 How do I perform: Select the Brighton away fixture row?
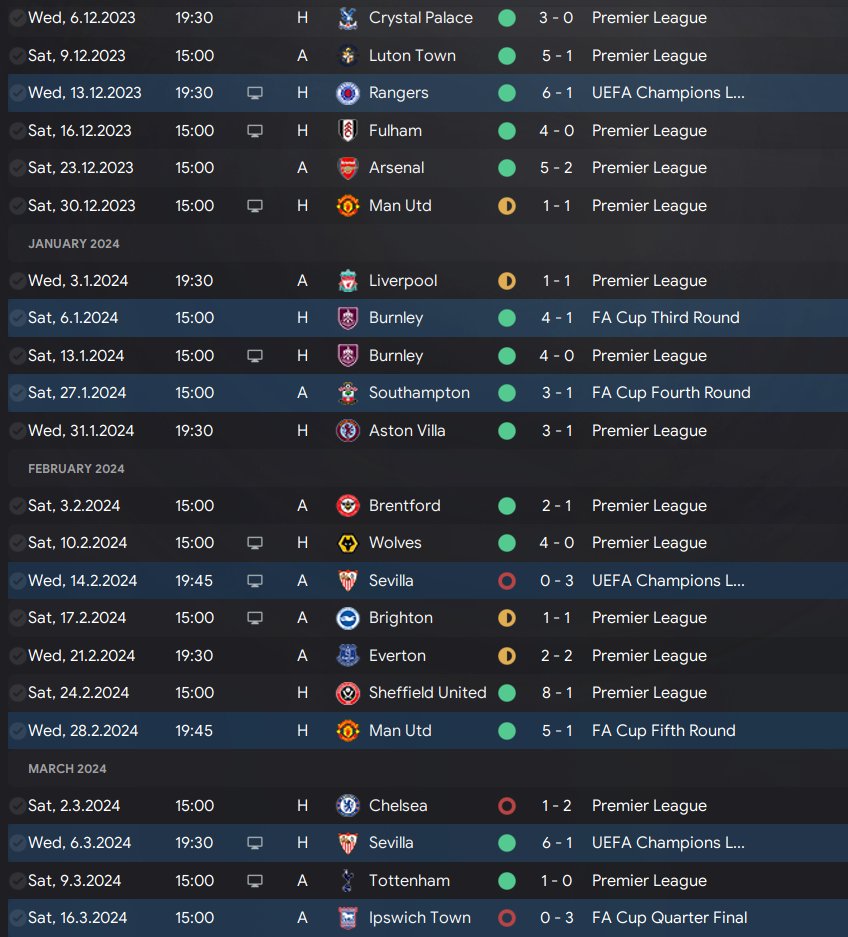tap(428, 618)
